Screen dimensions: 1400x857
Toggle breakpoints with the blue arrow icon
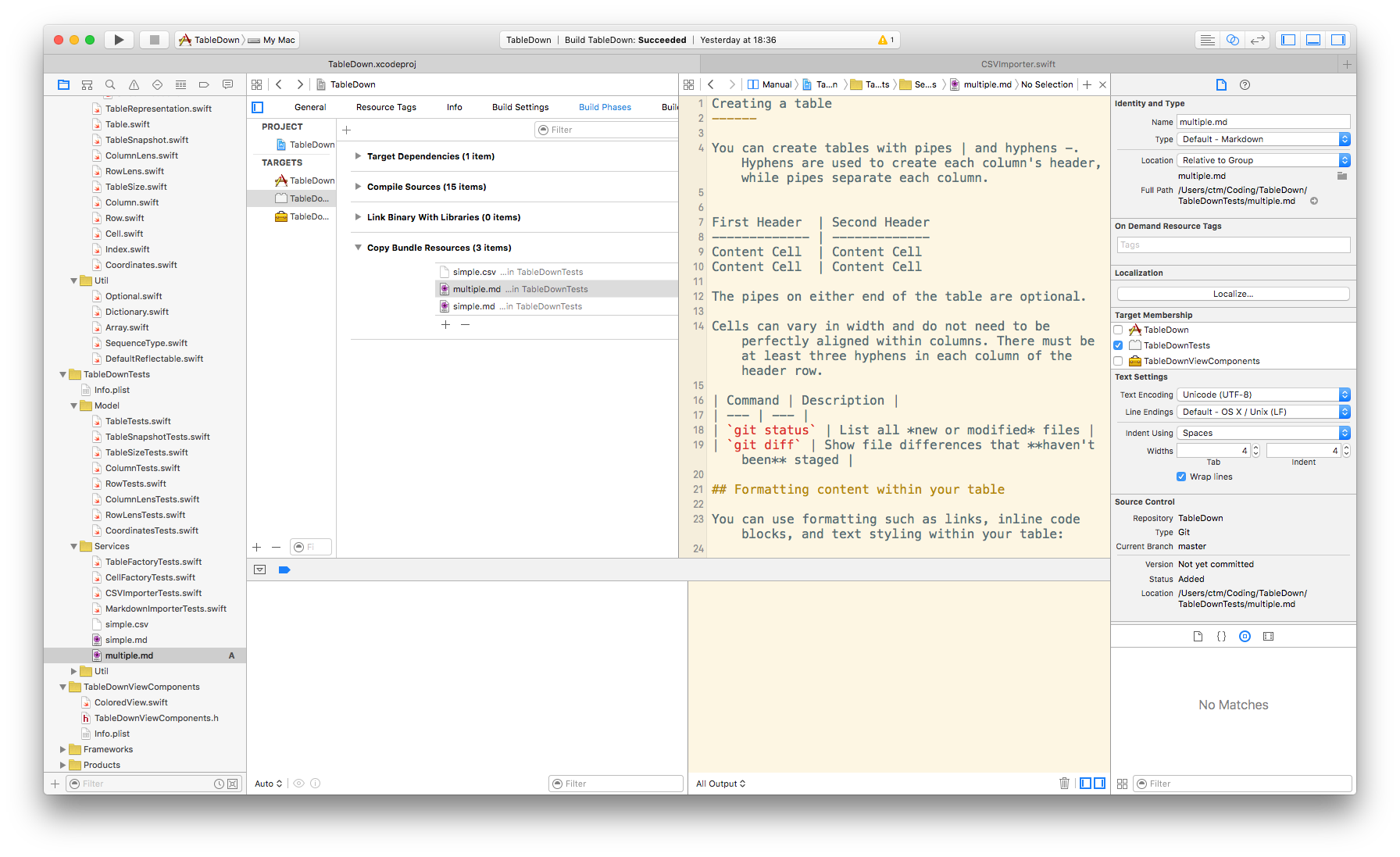coord(284,570)
